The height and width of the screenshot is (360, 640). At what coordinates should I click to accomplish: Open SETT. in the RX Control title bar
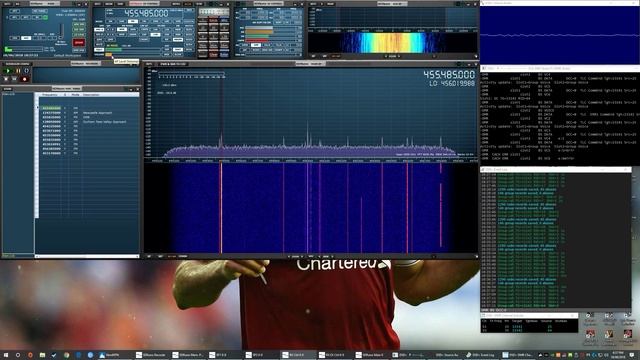click(98, 4)
